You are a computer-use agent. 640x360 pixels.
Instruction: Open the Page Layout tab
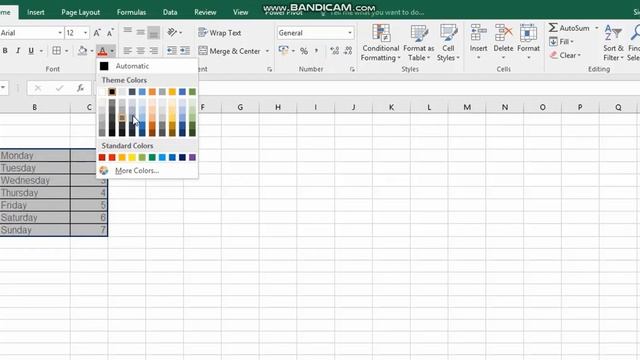pos(80,12)
